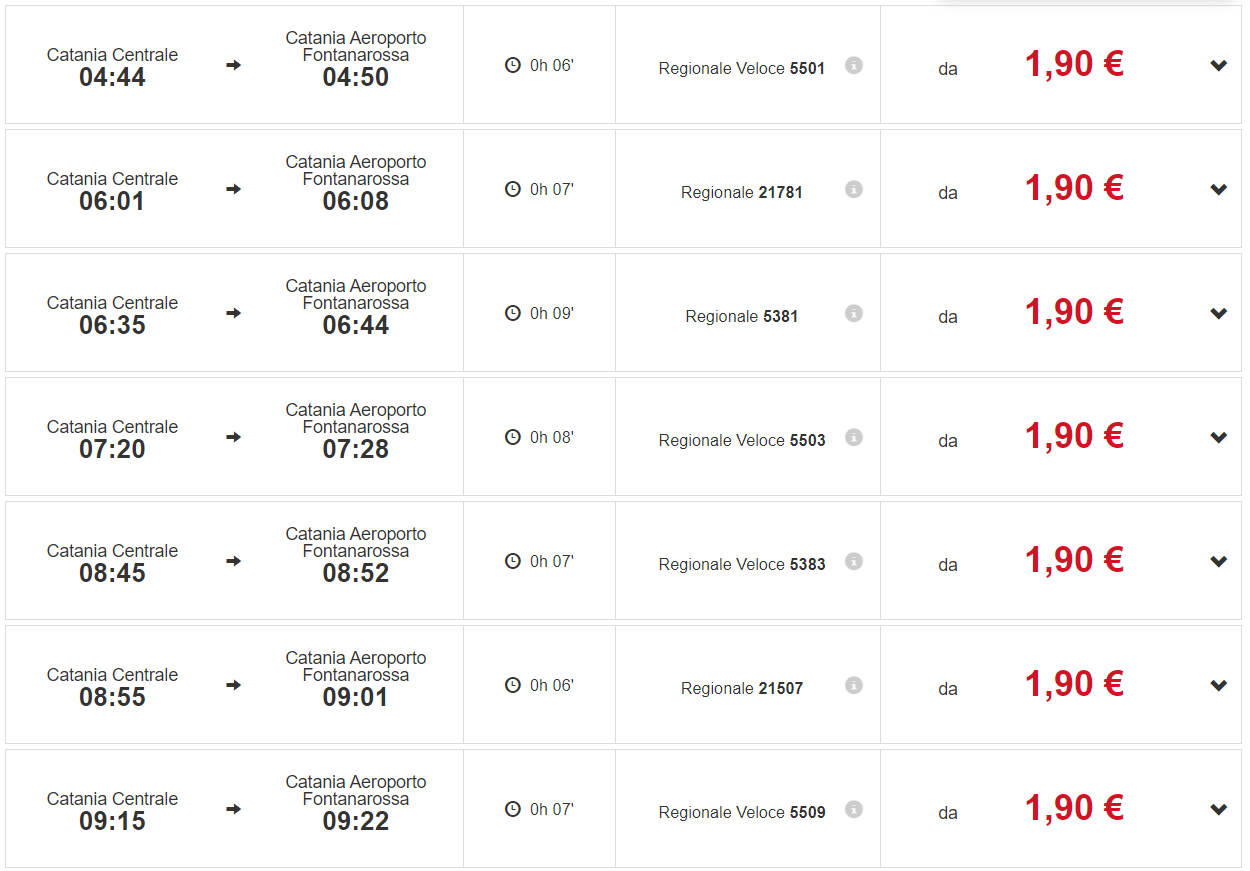The image size is (1250, 871).
Task: Expand the 08:55 train row chevron
Action: click(1218, 686)
